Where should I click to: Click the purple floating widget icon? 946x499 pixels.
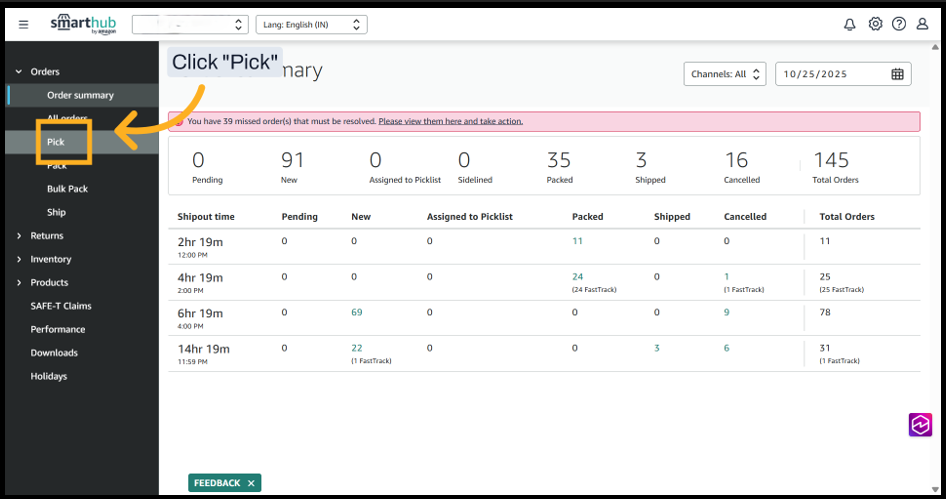920,425
